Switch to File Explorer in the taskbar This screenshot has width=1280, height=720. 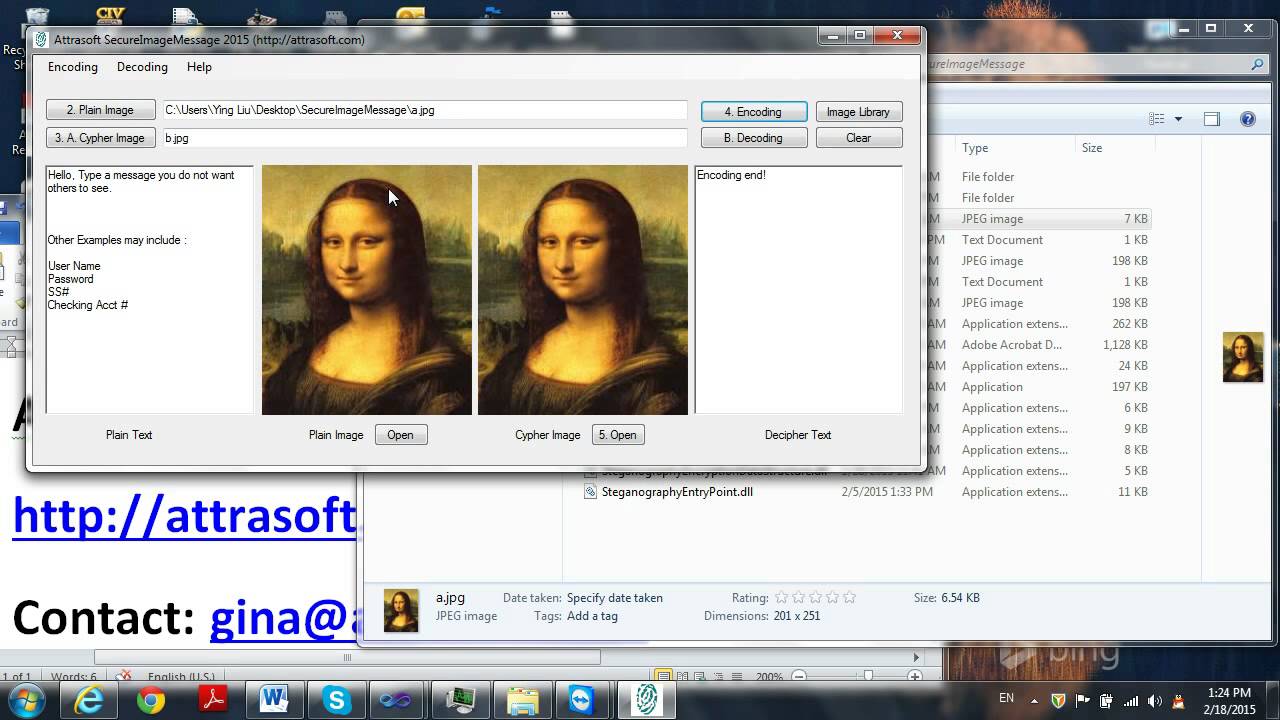pos(521,700)
